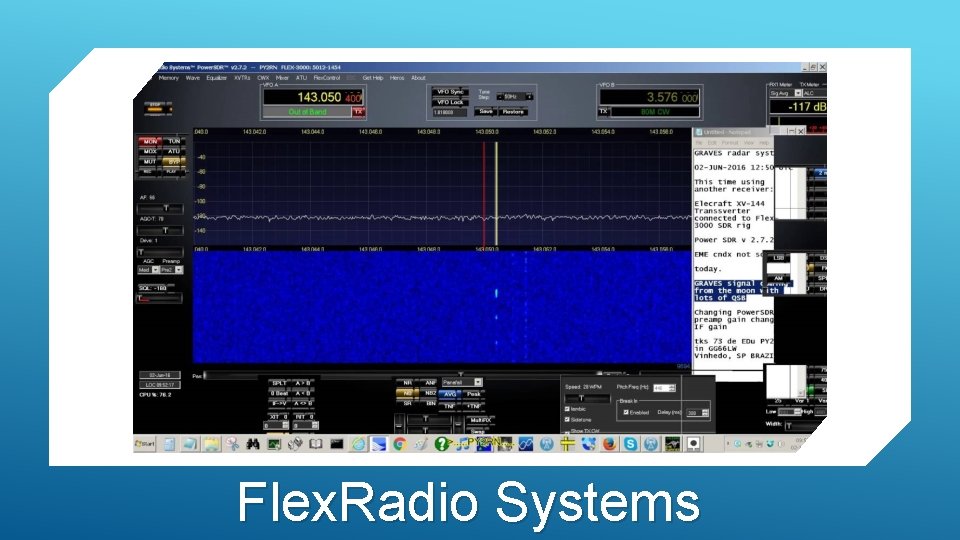The height and width of the screenshot is (540, 960).
Task: Open the ALC TX meter dropdown
Action: 814,93
